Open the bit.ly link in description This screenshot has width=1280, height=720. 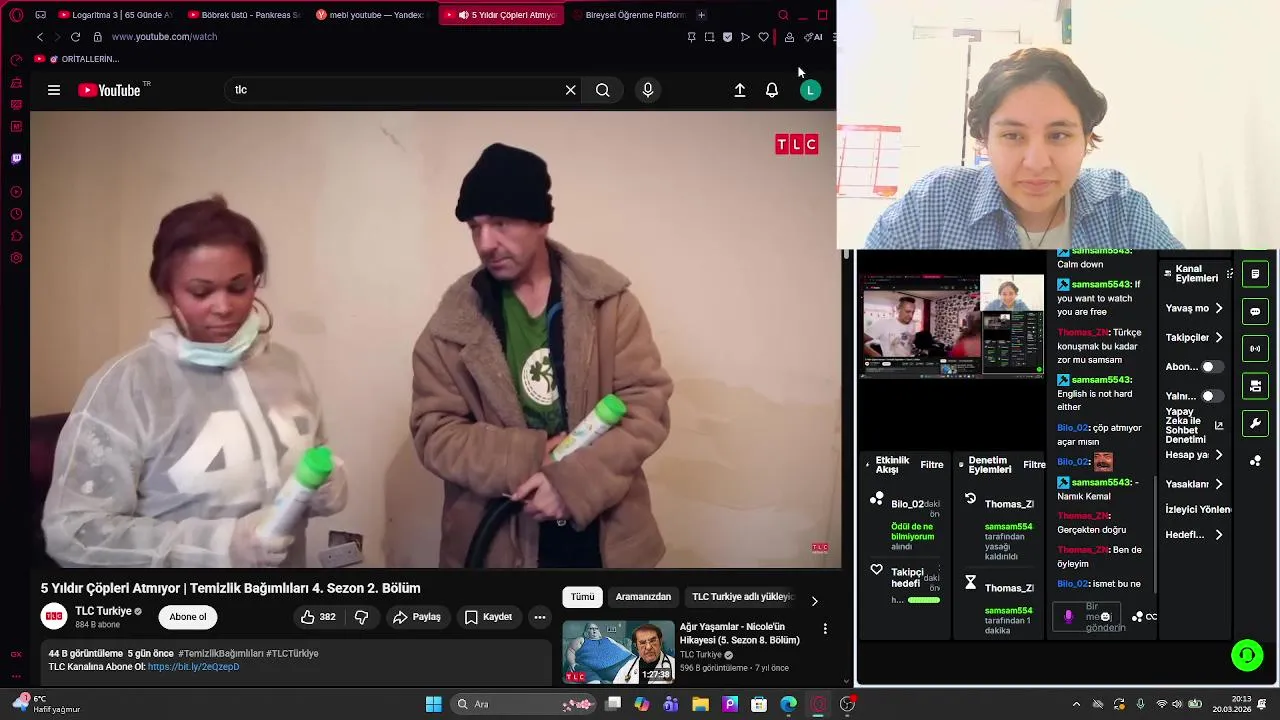(x=193, y=667)
